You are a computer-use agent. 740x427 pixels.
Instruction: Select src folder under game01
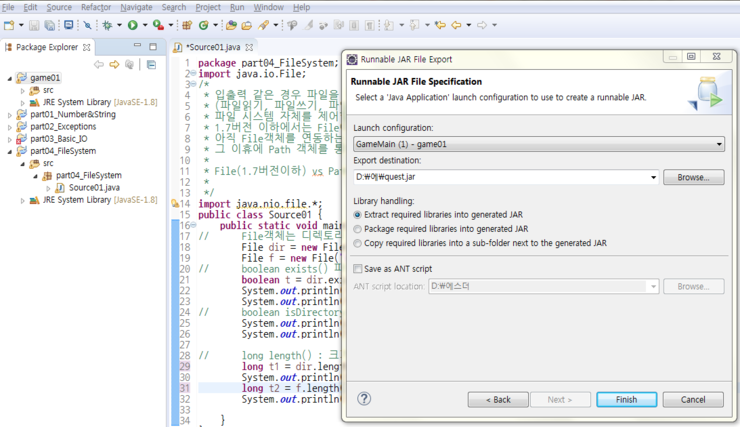point(48,90)
